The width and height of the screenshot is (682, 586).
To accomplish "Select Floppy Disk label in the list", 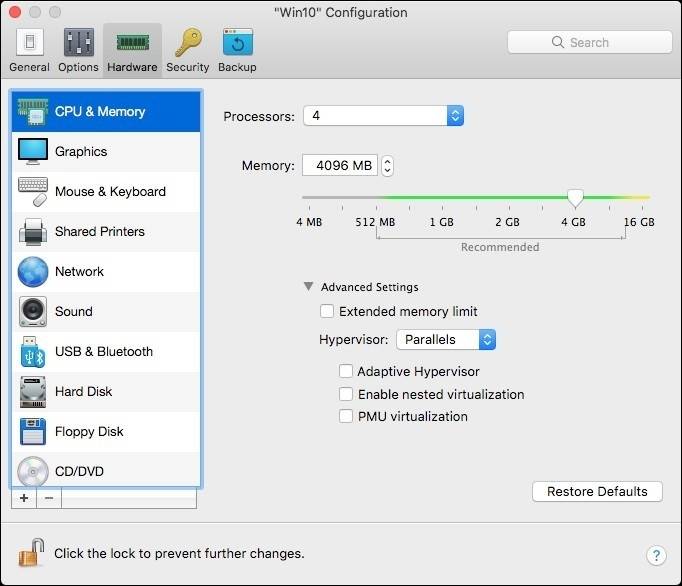I will click(x=89, y=432).
